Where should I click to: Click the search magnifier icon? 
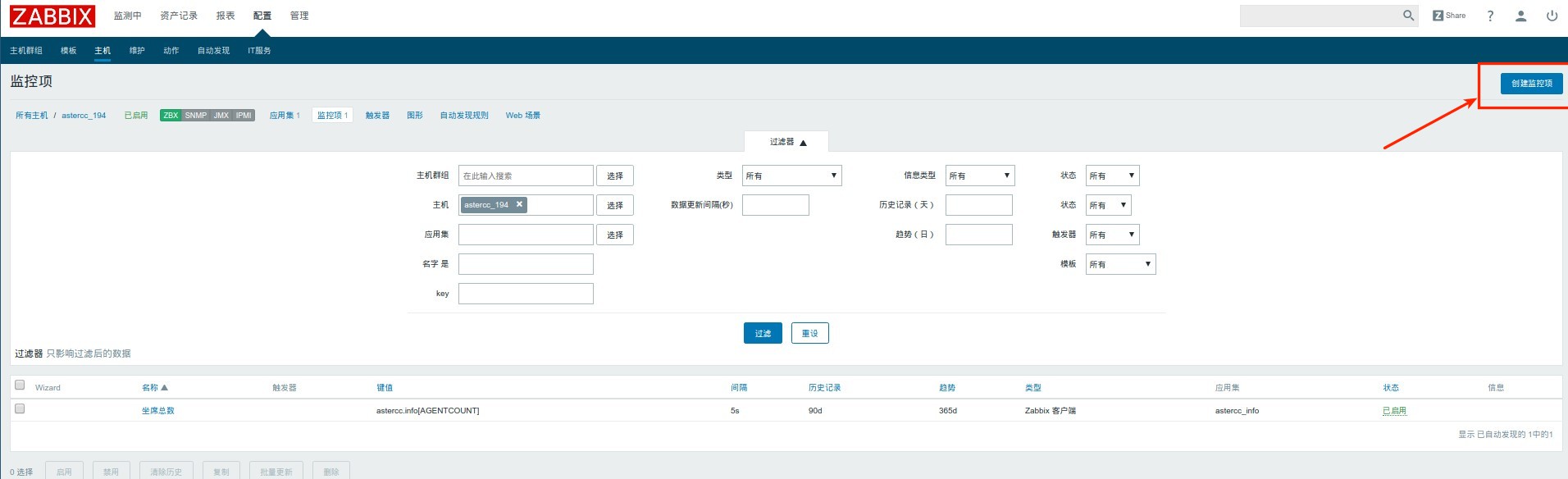[x=1408, y=16]
